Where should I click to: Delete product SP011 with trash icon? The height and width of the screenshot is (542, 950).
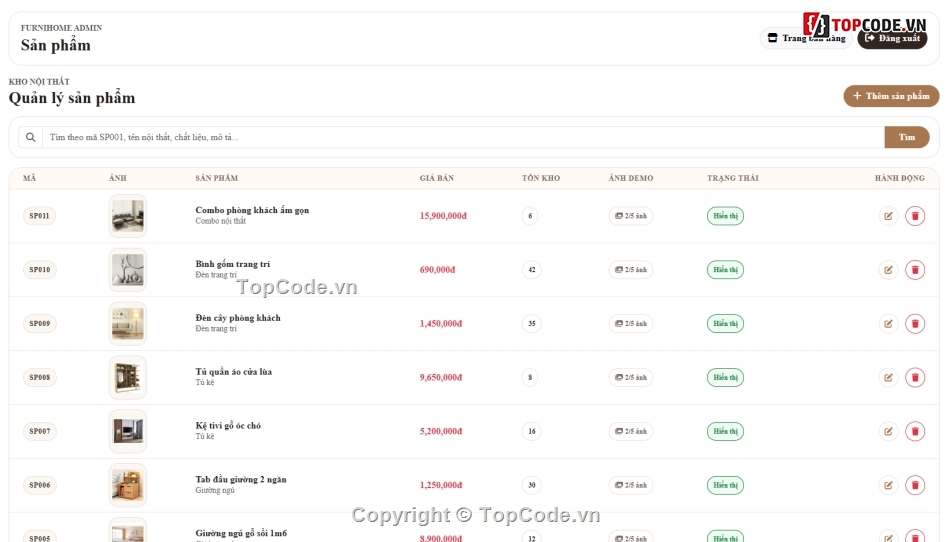pos(915,216)
